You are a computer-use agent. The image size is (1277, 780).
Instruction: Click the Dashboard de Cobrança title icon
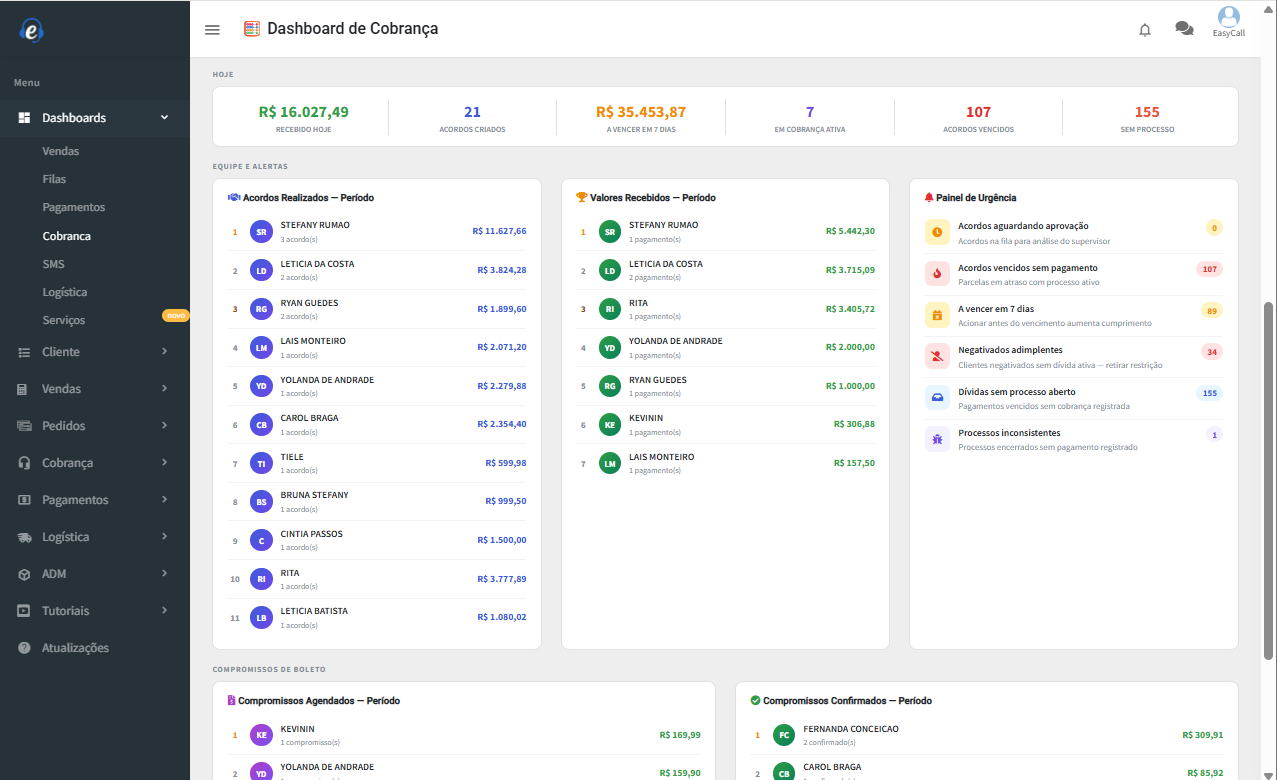(252, 29)
